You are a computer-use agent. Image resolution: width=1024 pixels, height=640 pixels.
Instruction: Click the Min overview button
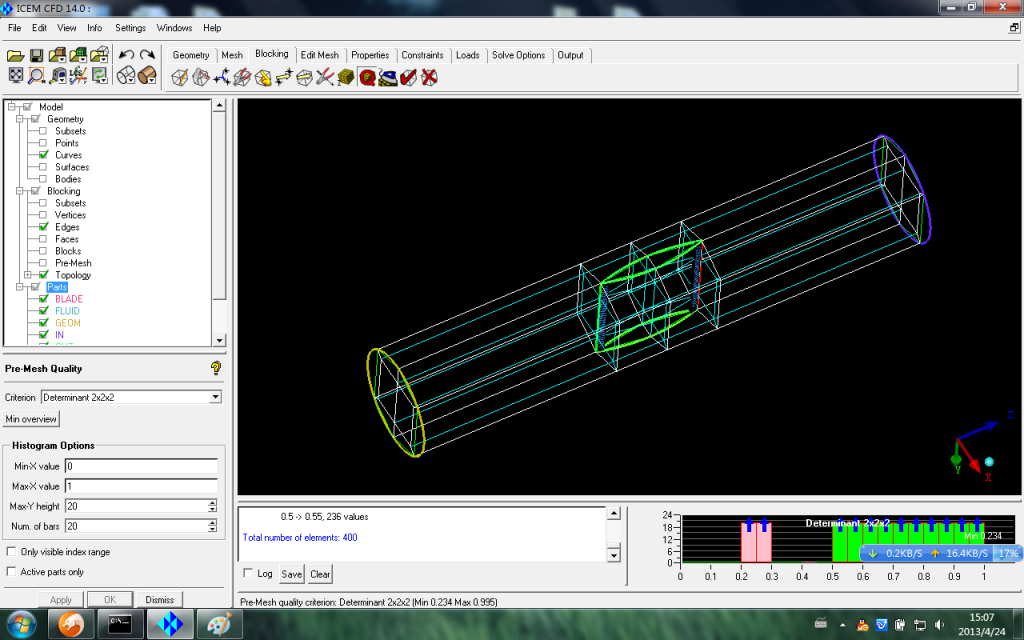[32, 419]
